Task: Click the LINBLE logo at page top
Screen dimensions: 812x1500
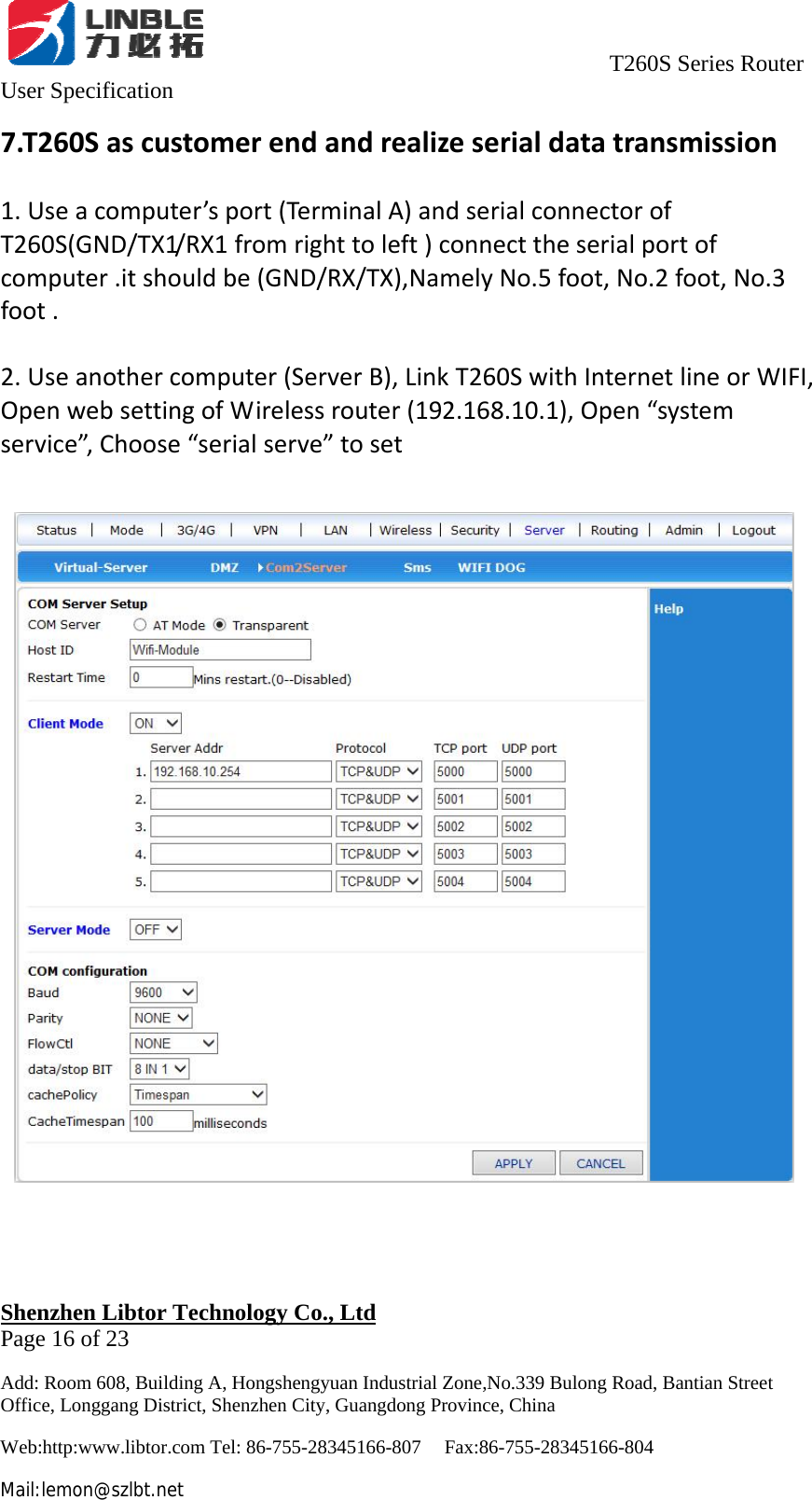Action: 105,33
